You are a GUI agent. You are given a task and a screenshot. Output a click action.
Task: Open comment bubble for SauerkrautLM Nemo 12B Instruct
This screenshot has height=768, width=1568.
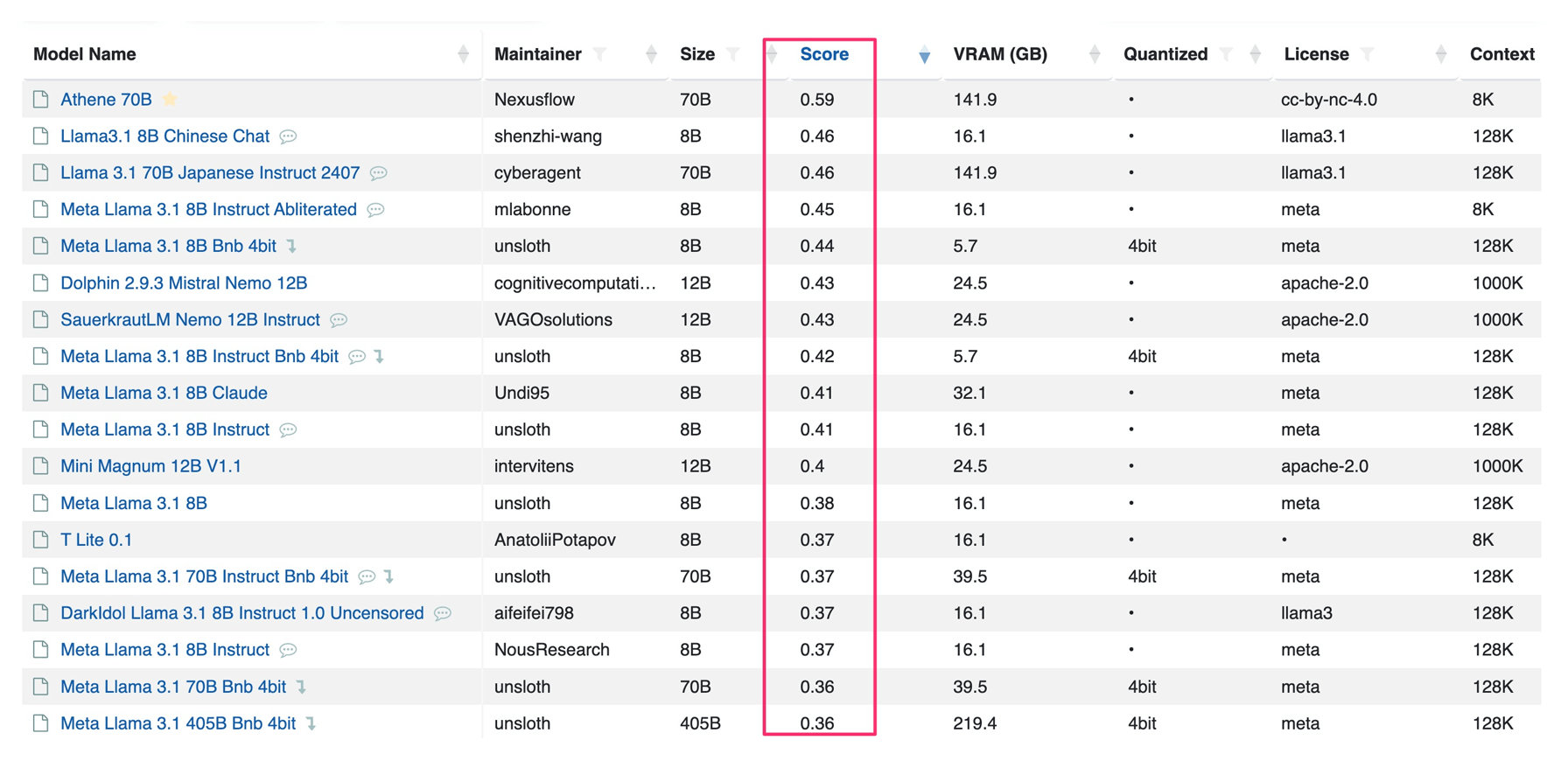339,320
